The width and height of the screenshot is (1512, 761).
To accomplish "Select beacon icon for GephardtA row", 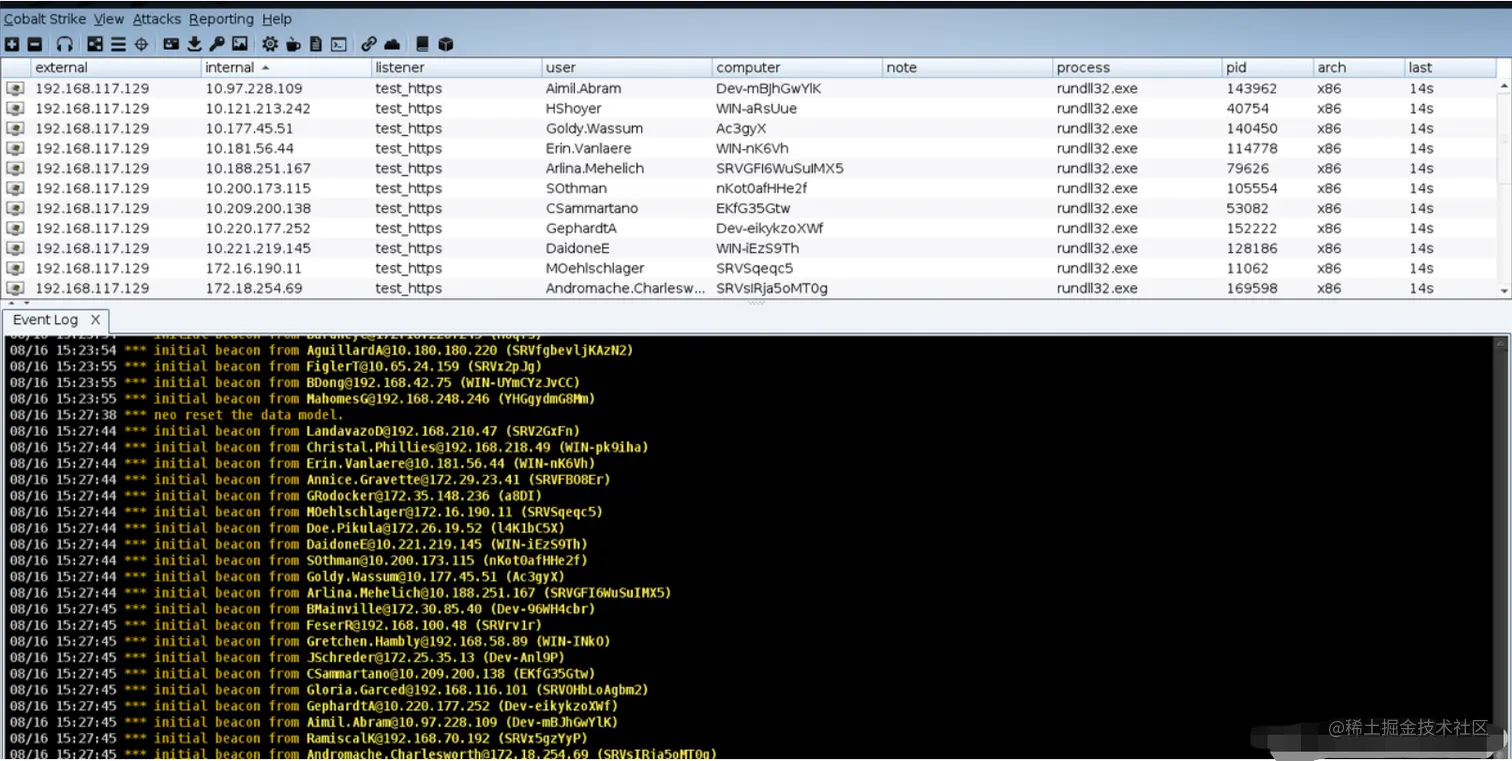I will (15, 228).
